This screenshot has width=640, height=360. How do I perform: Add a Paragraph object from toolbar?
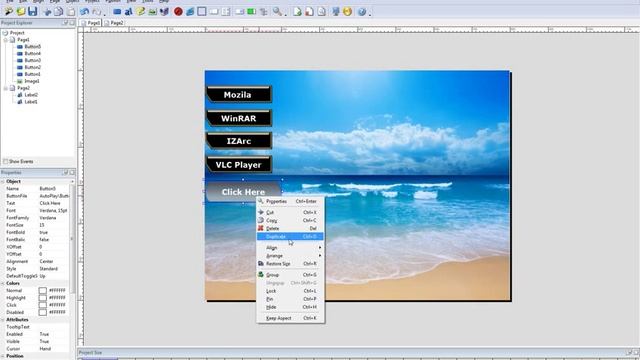click(x=140, y=12)
